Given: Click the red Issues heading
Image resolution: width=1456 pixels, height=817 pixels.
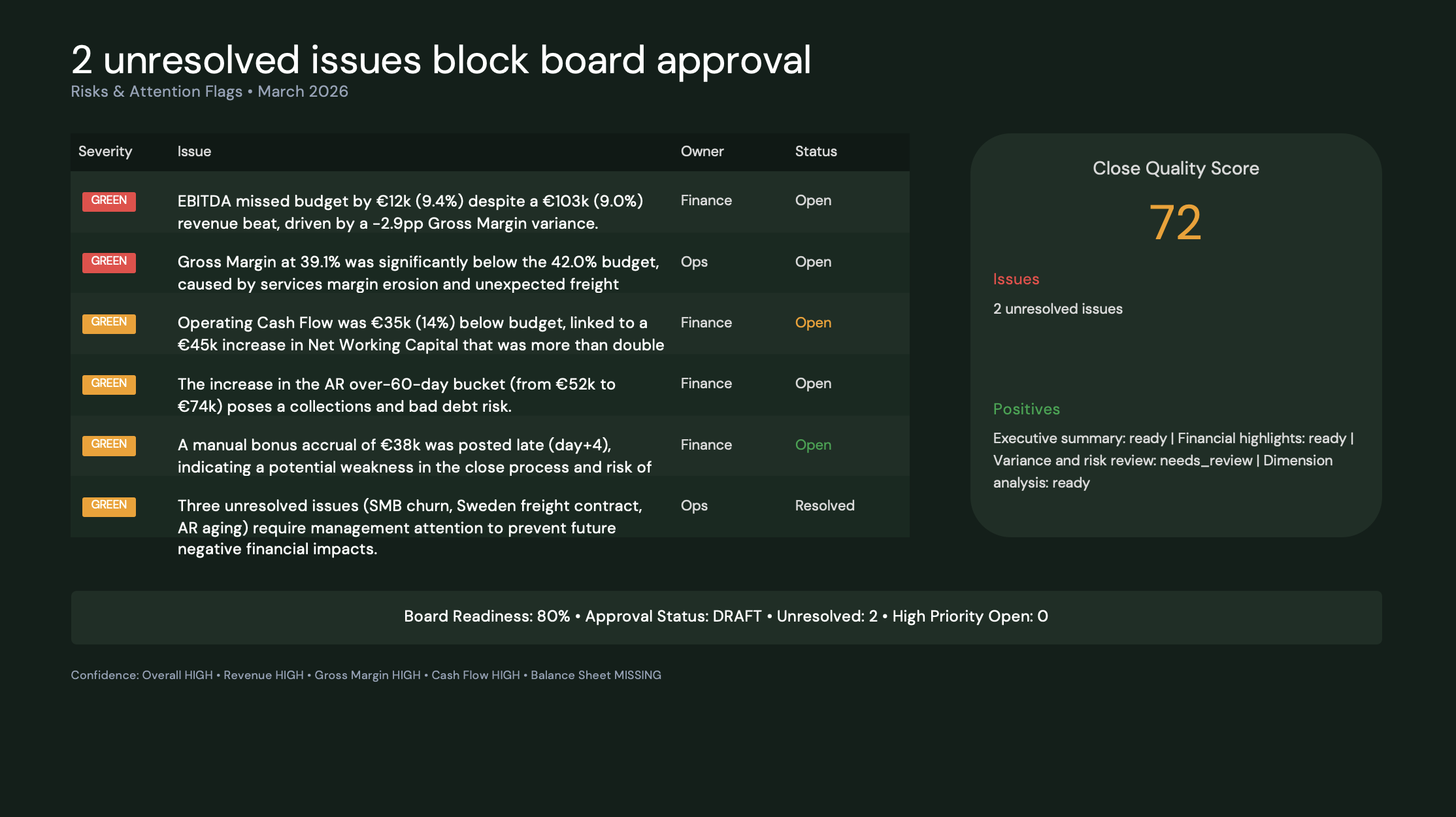Looking at the screenshot, I should [x=1016, y=279].
